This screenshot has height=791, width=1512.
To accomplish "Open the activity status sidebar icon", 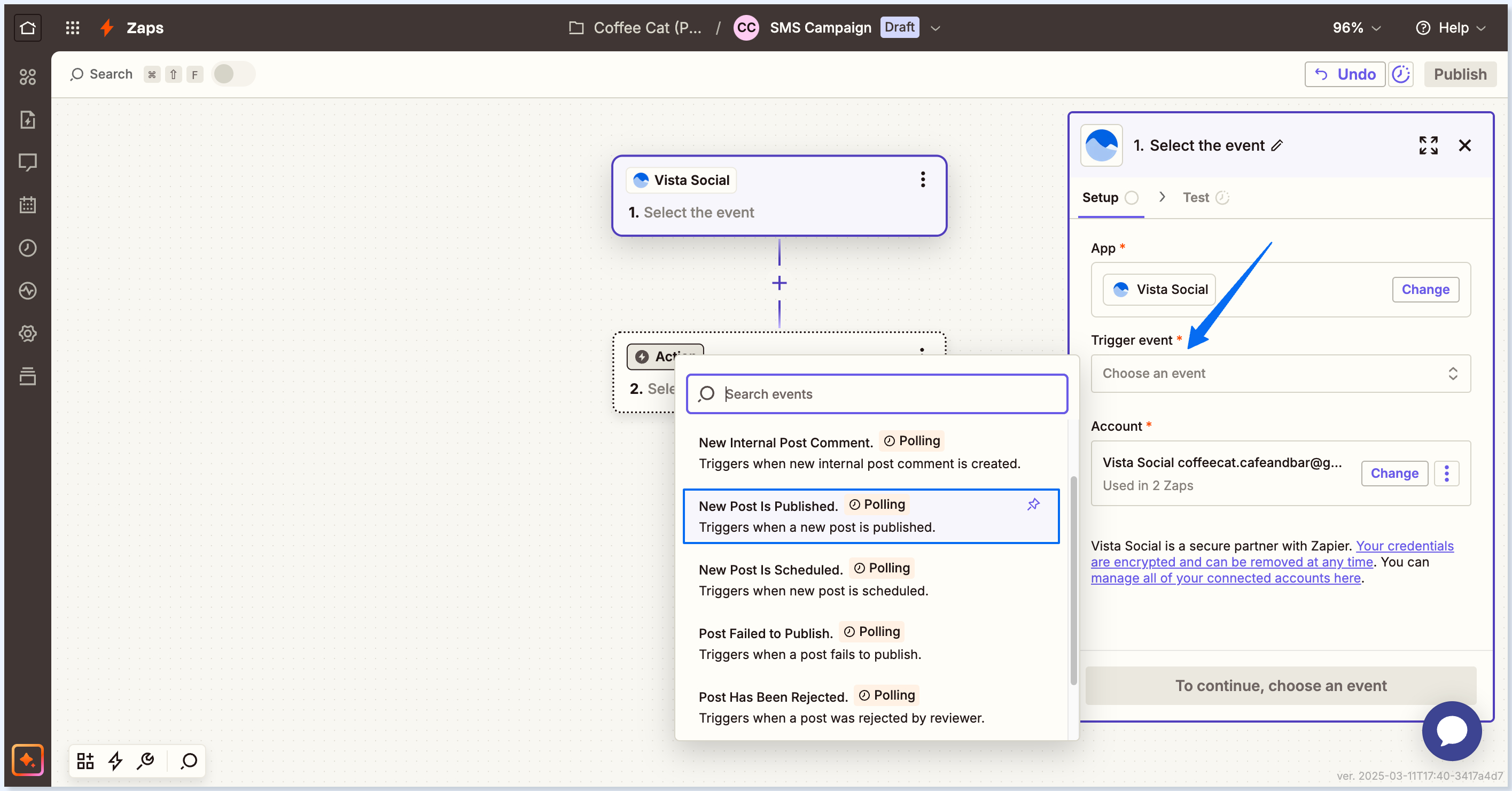I will coord(28,291).
